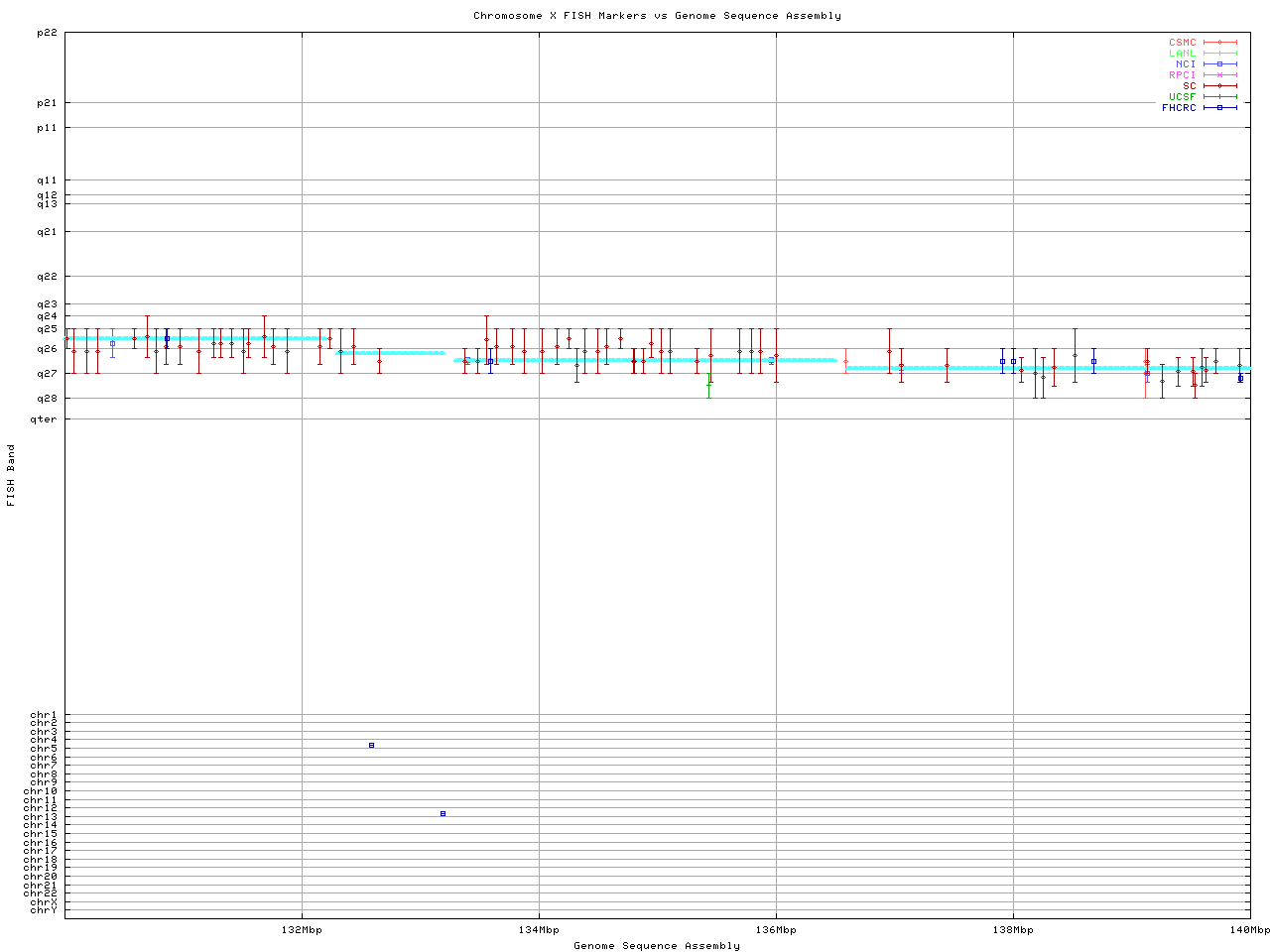
Task: Click the SC legend marker sample
Action: [1219, 86]
